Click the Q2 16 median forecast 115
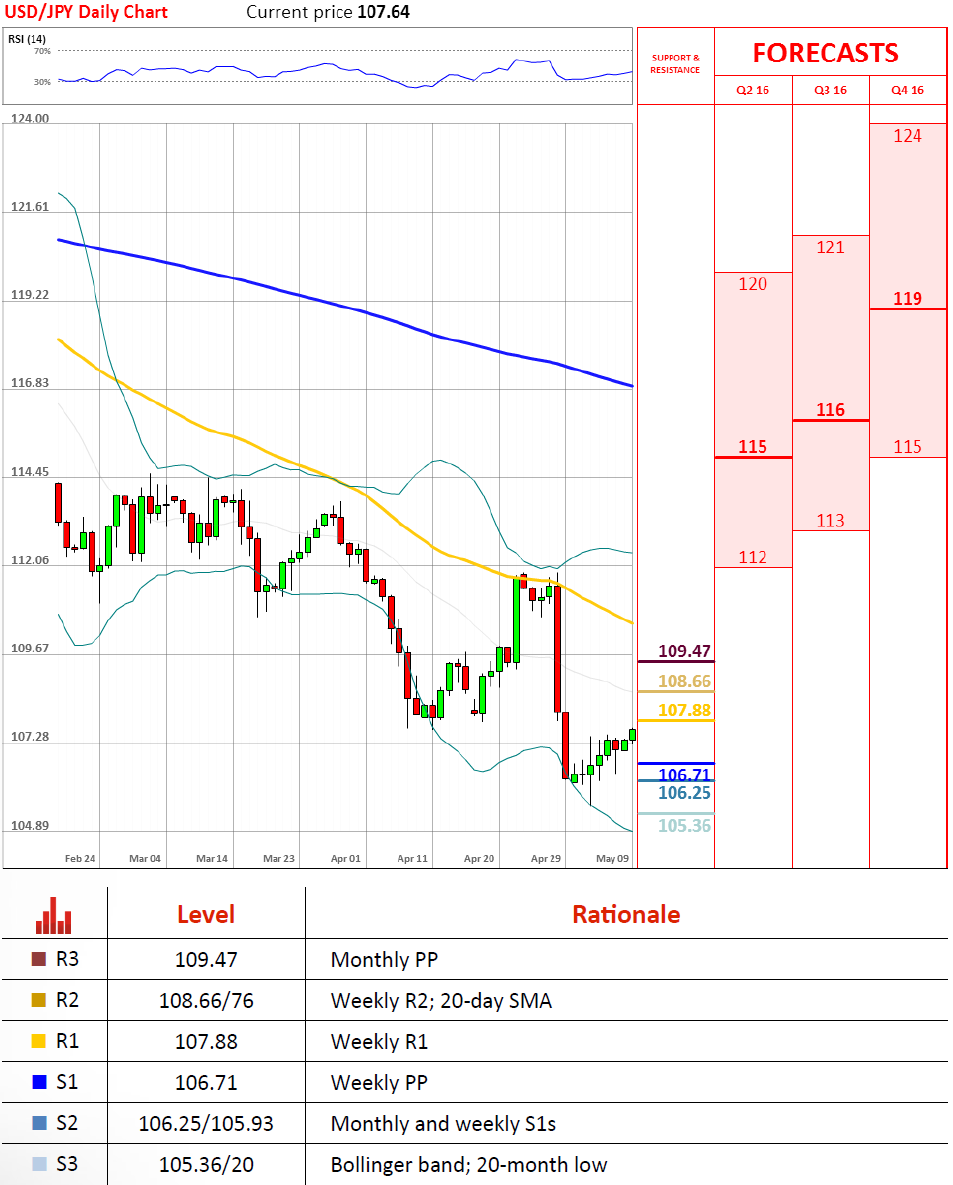Image resolution: width=953 pixels, height=1185 pixels. click(x=753, y=447)
